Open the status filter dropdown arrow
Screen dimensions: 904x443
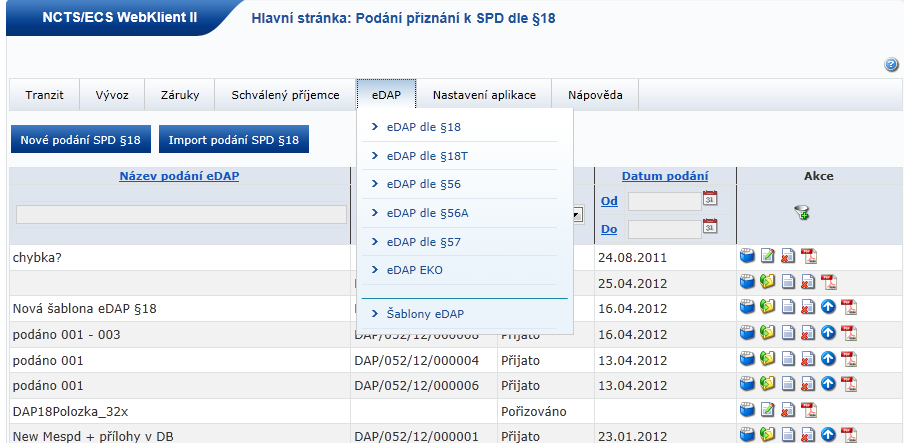click(577, 214)
